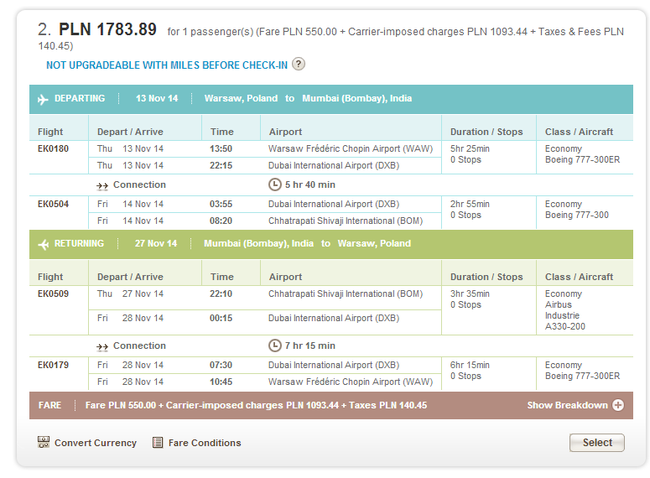Image resolution: width=650 pixels, height=478 pixels.
Task: Open the Convert Currency link
Action: point(95,443)
